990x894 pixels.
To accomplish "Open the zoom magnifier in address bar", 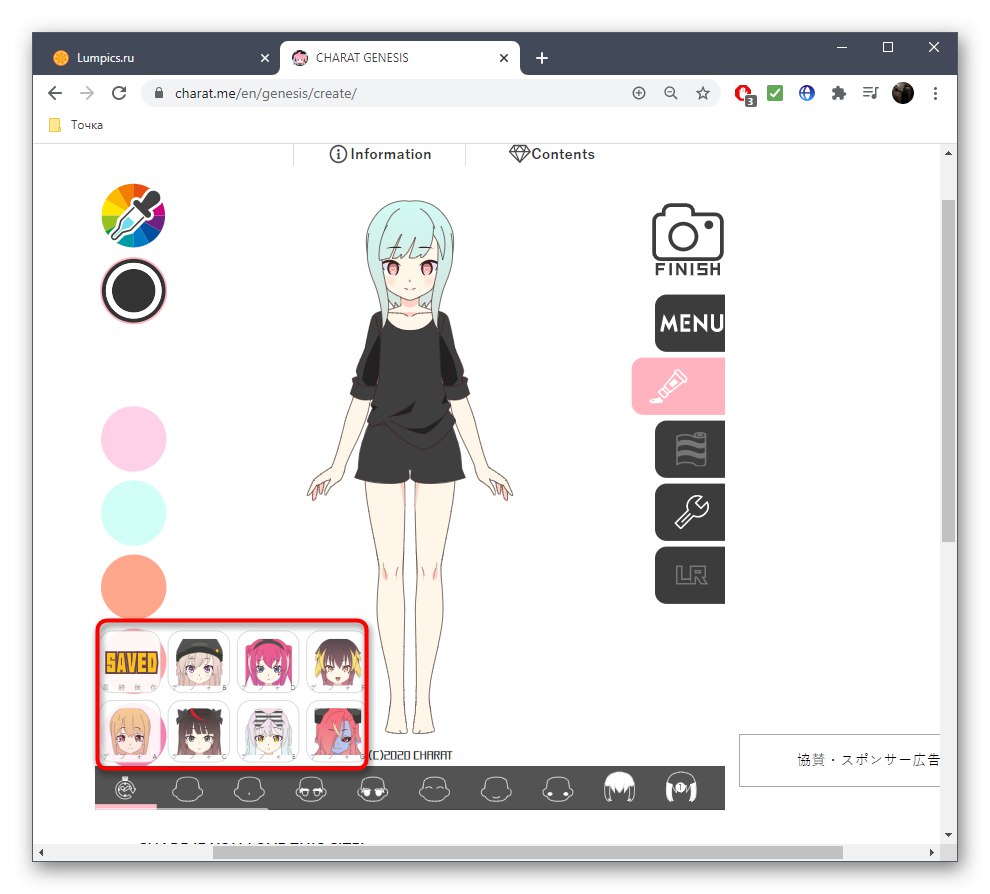I will point(671,93).
